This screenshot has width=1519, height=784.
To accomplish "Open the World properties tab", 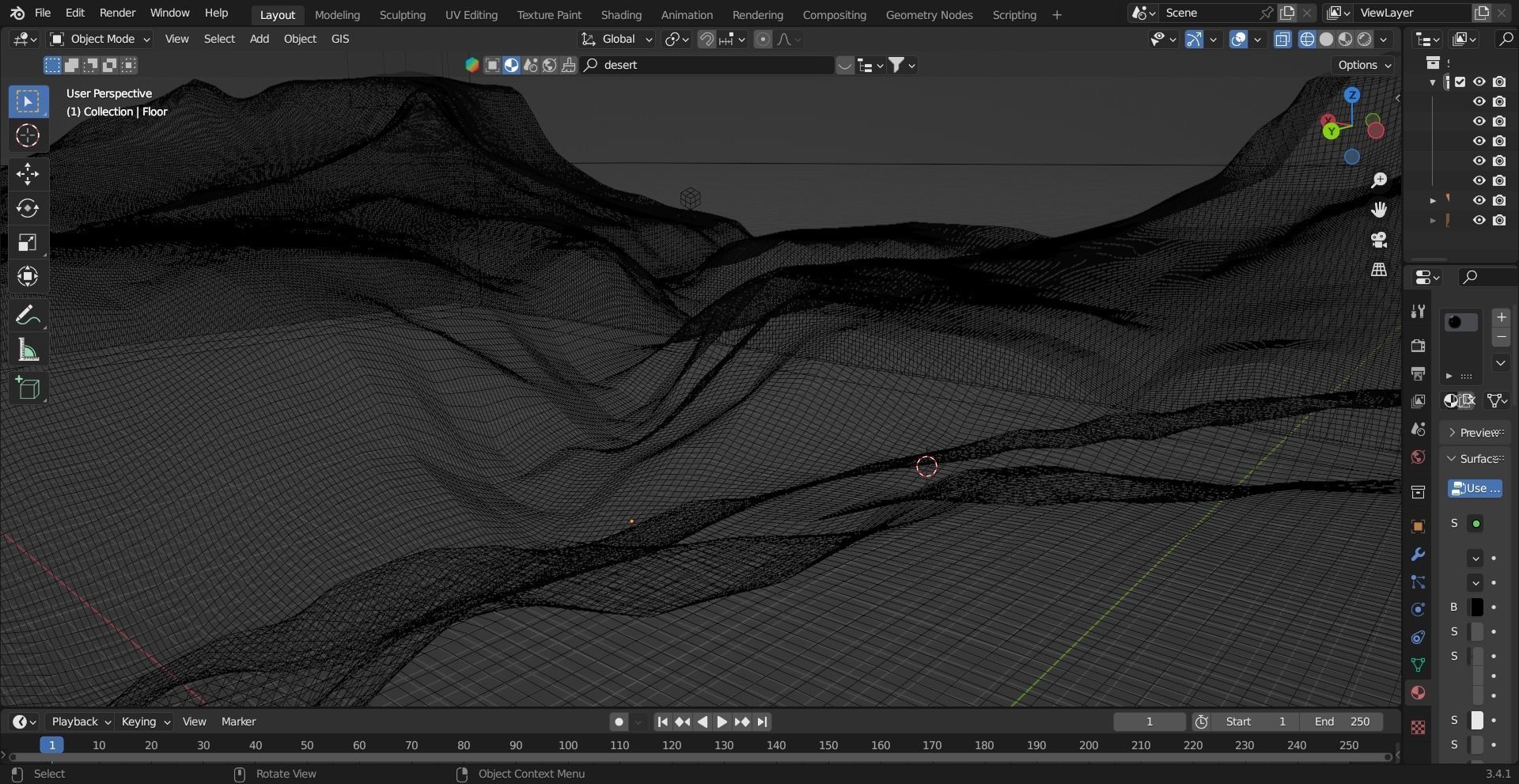I will [x=1418, y=457].
